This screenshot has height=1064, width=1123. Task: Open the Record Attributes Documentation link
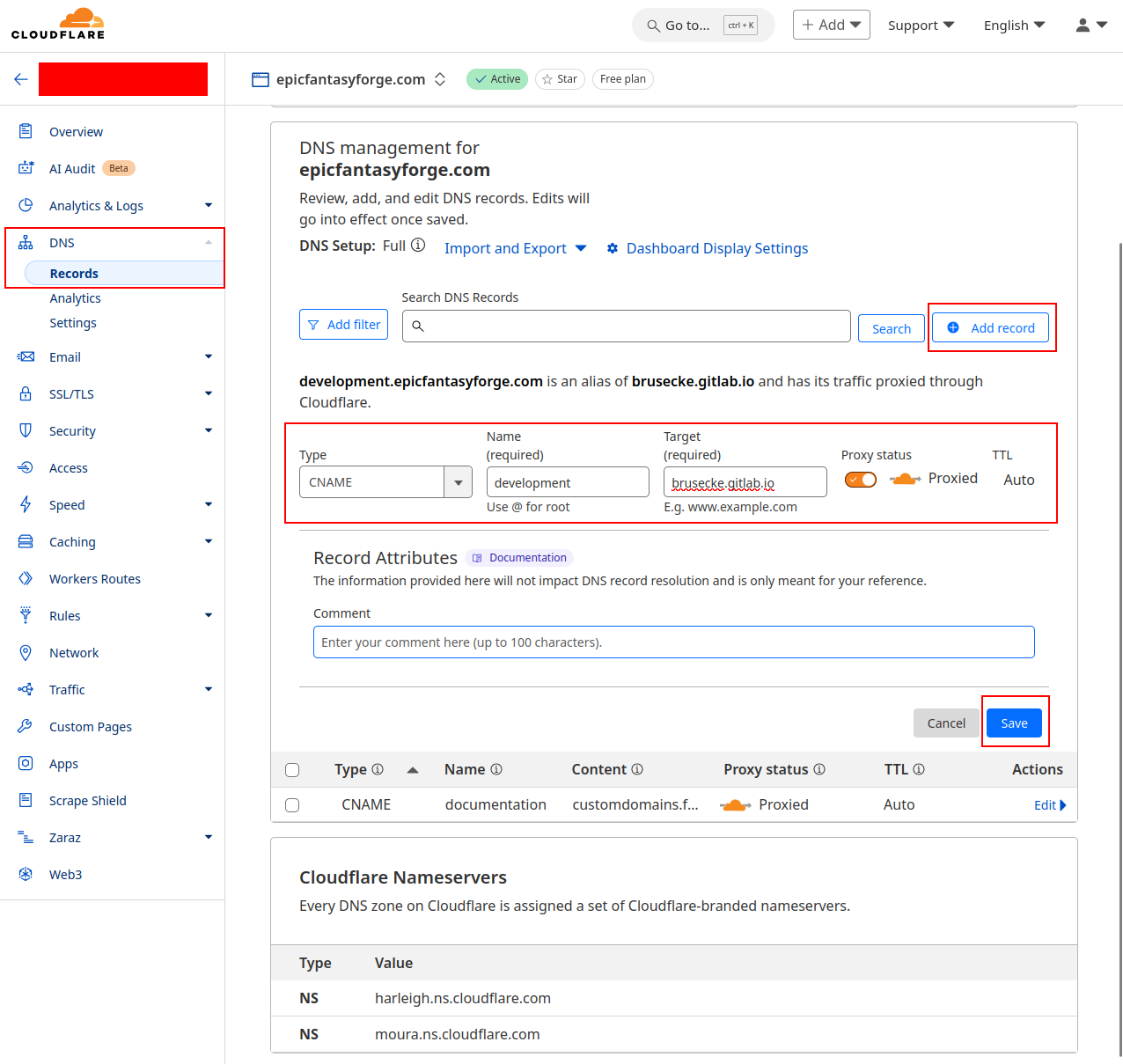pyautogui.click(x=519, y=558)
